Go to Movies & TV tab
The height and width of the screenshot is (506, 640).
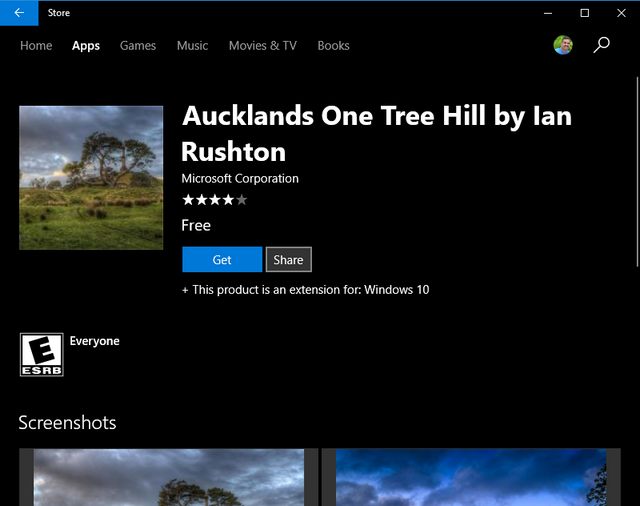tap(263, 46)
